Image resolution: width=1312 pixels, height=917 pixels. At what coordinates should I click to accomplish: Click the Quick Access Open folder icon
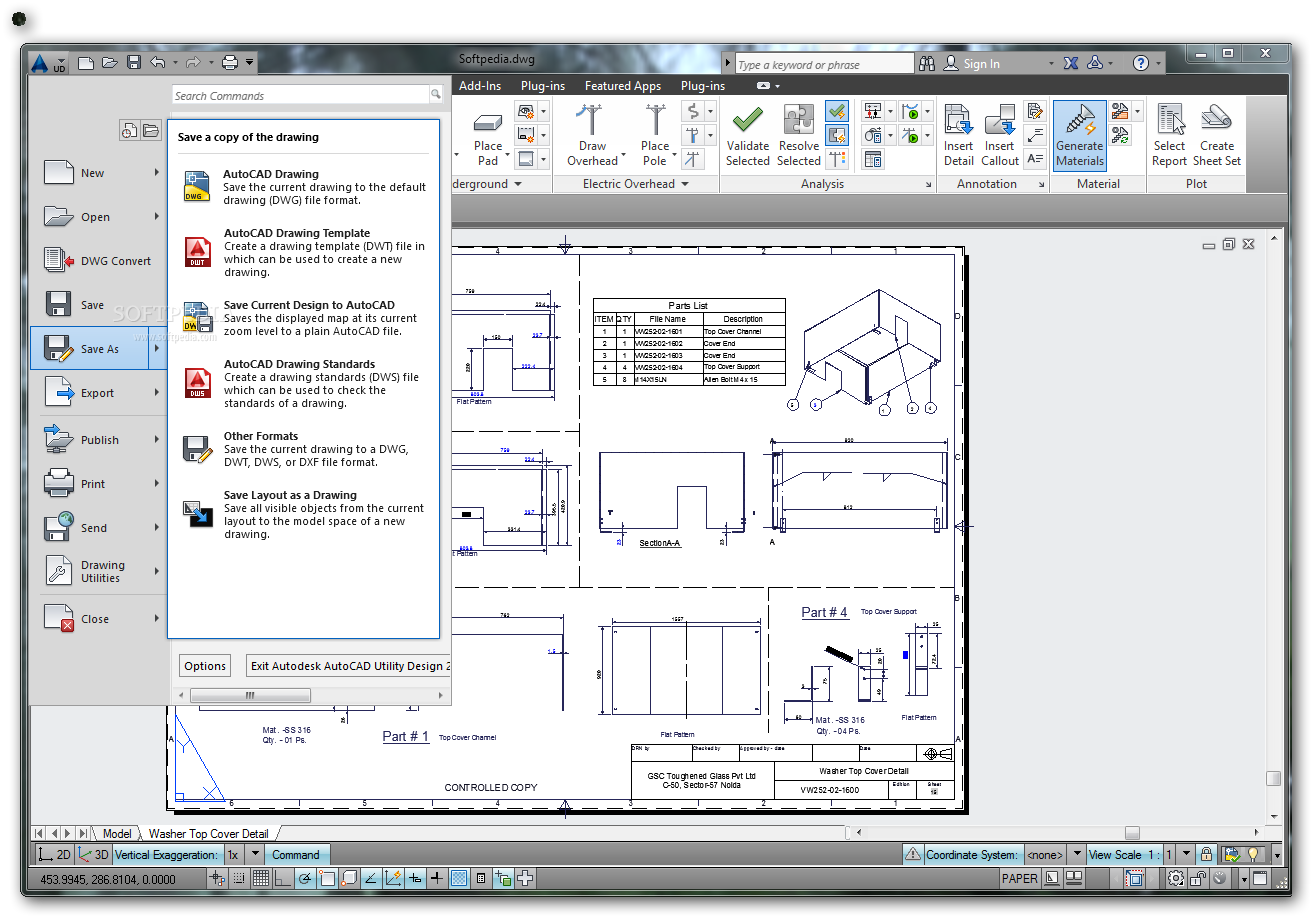tap(110, 63)
